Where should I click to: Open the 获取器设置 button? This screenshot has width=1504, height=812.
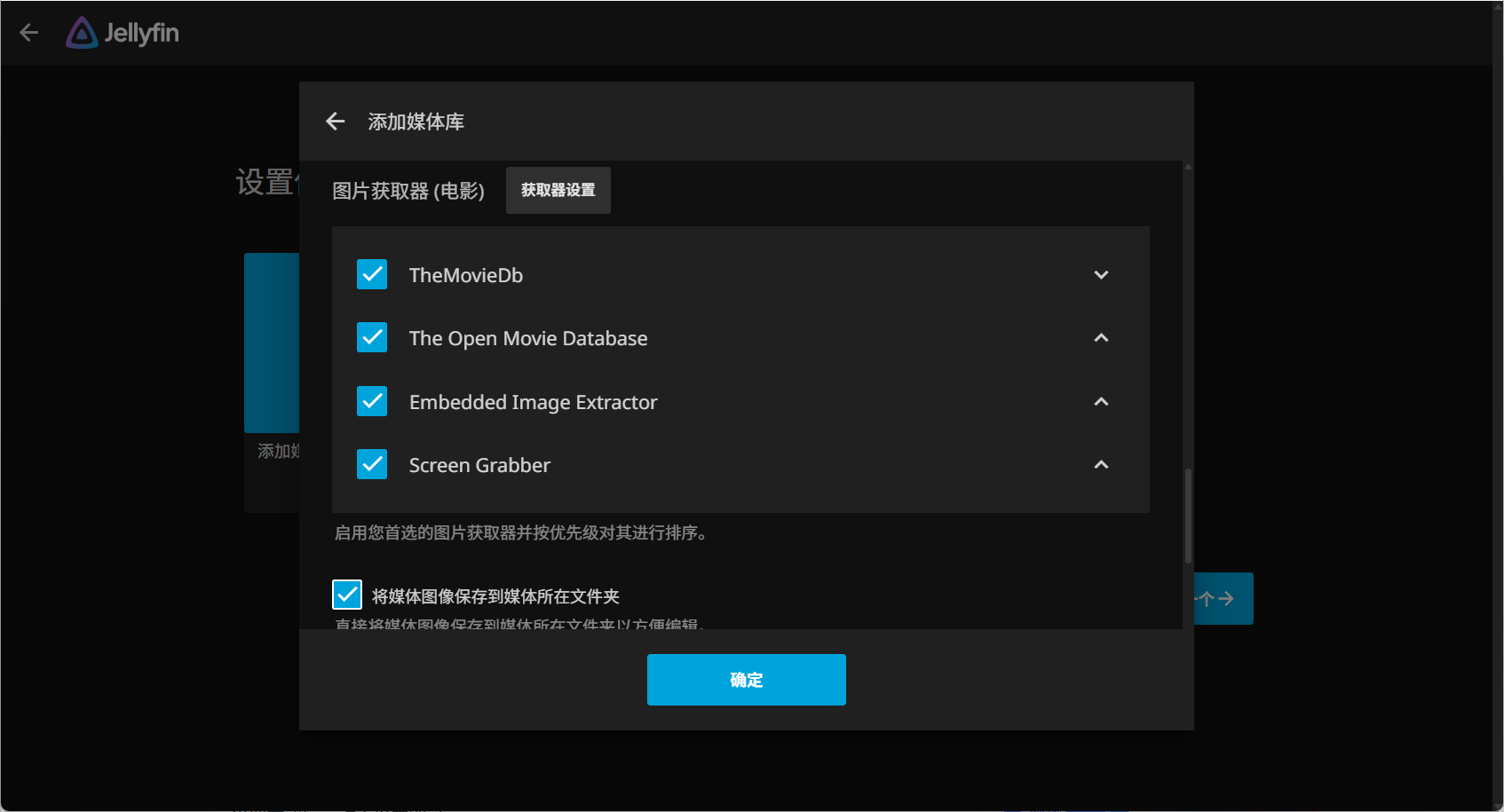pyautogui.click(x=558, y=190)
